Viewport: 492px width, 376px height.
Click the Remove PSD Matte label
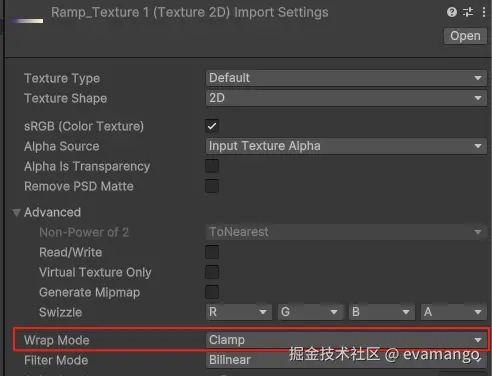click(79, 186)
